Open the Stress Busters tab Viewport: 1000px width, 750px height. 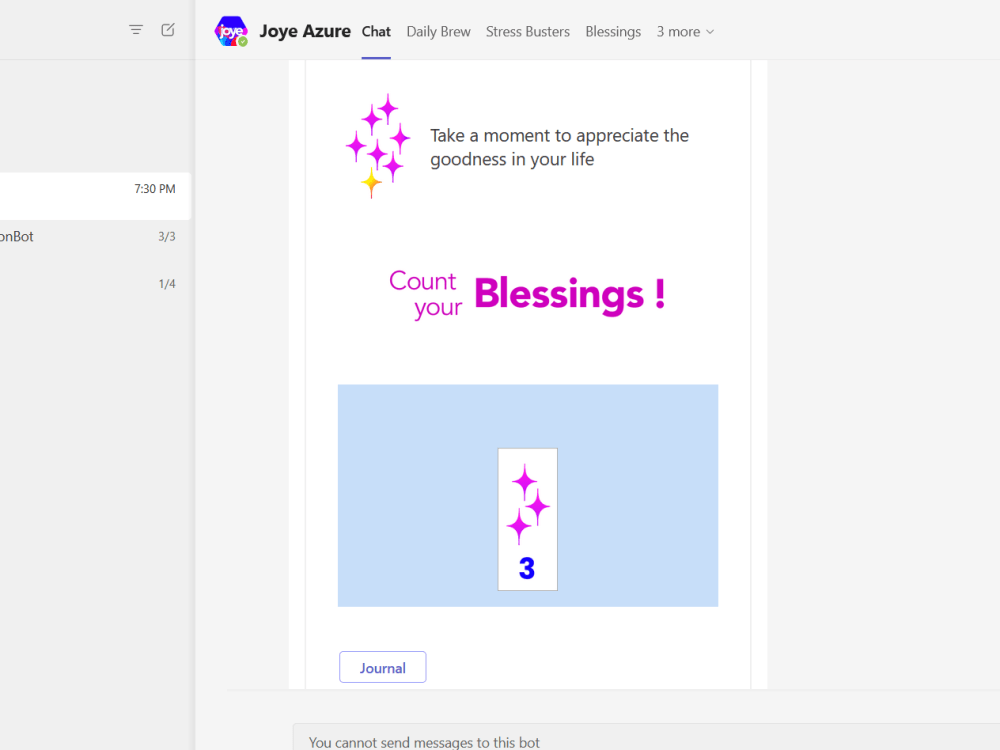(528, 31)
